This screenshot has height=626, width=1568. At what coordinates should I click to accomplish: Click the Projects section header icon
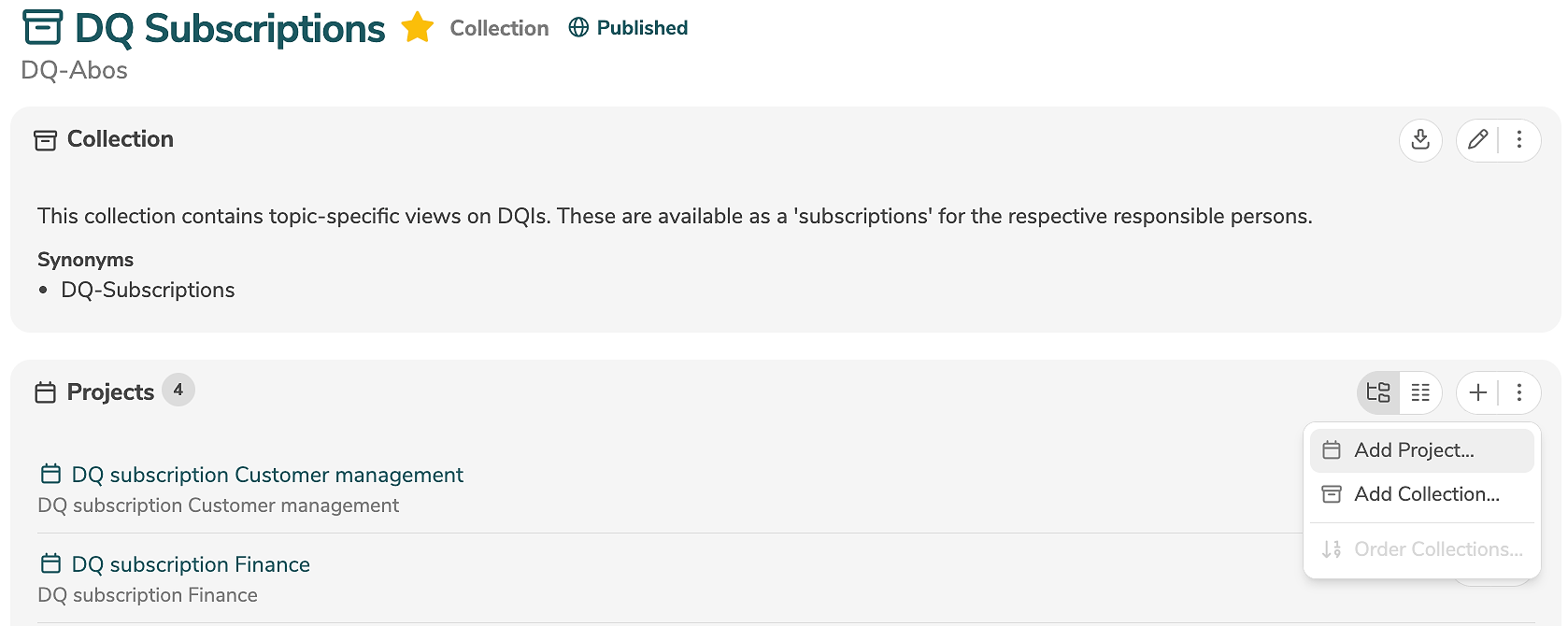46,392
